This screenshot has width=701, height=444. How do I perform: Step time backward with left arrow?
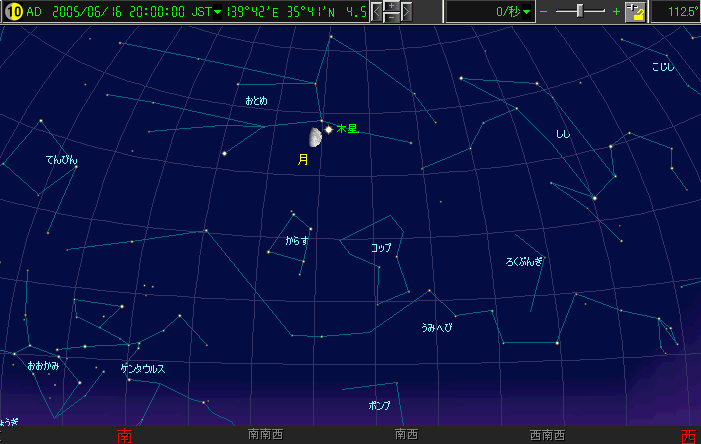pos(378,12)
